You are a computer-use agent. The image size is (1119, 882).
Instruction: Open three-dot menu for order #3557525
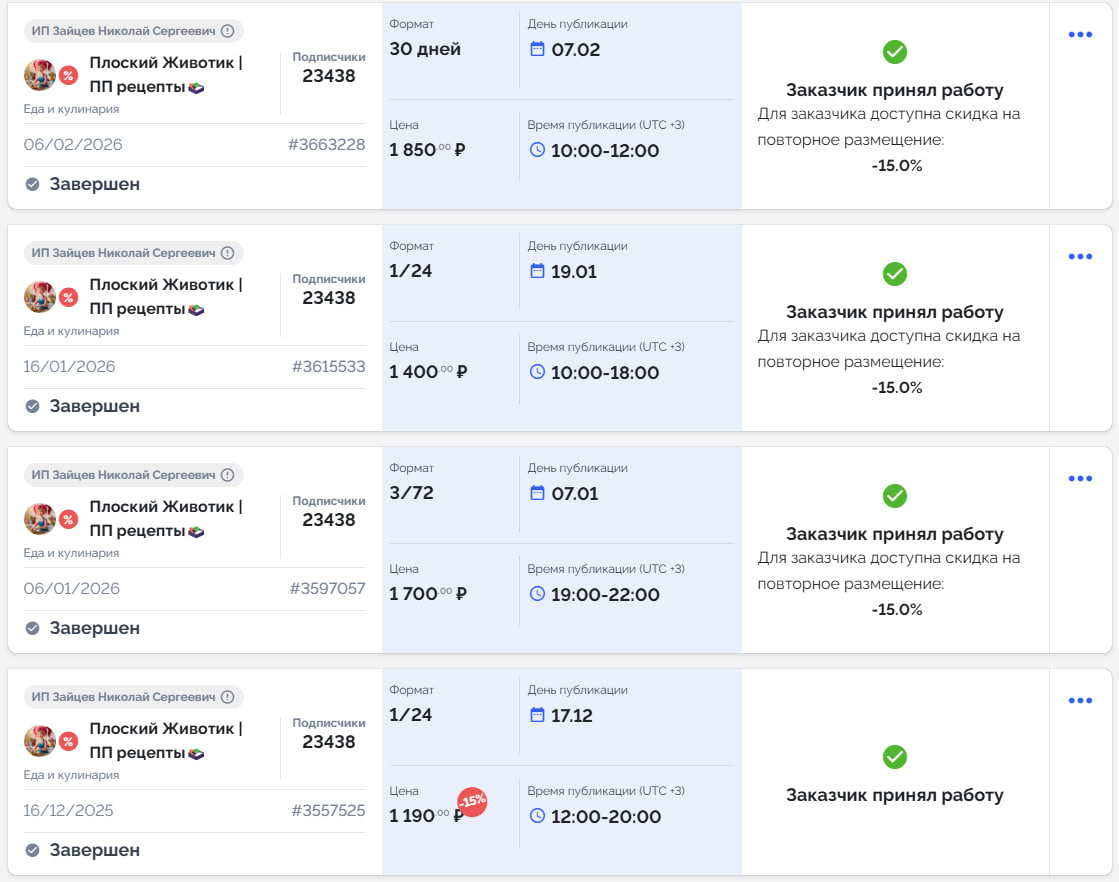tap(1080, 701)
